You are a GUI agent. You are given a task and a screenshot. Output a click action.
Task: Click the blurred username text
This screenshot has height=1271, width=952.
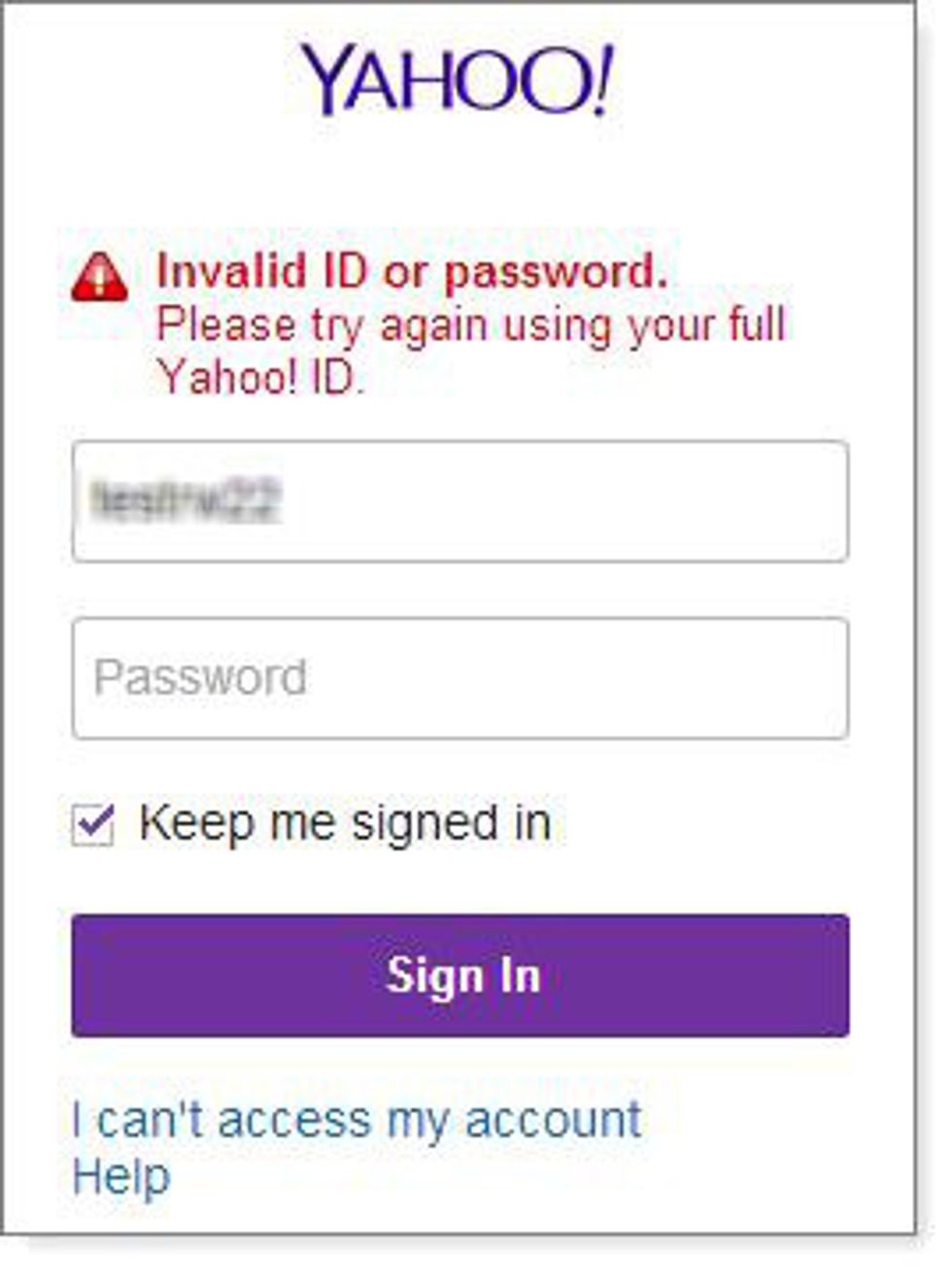[x=186, y=501]
